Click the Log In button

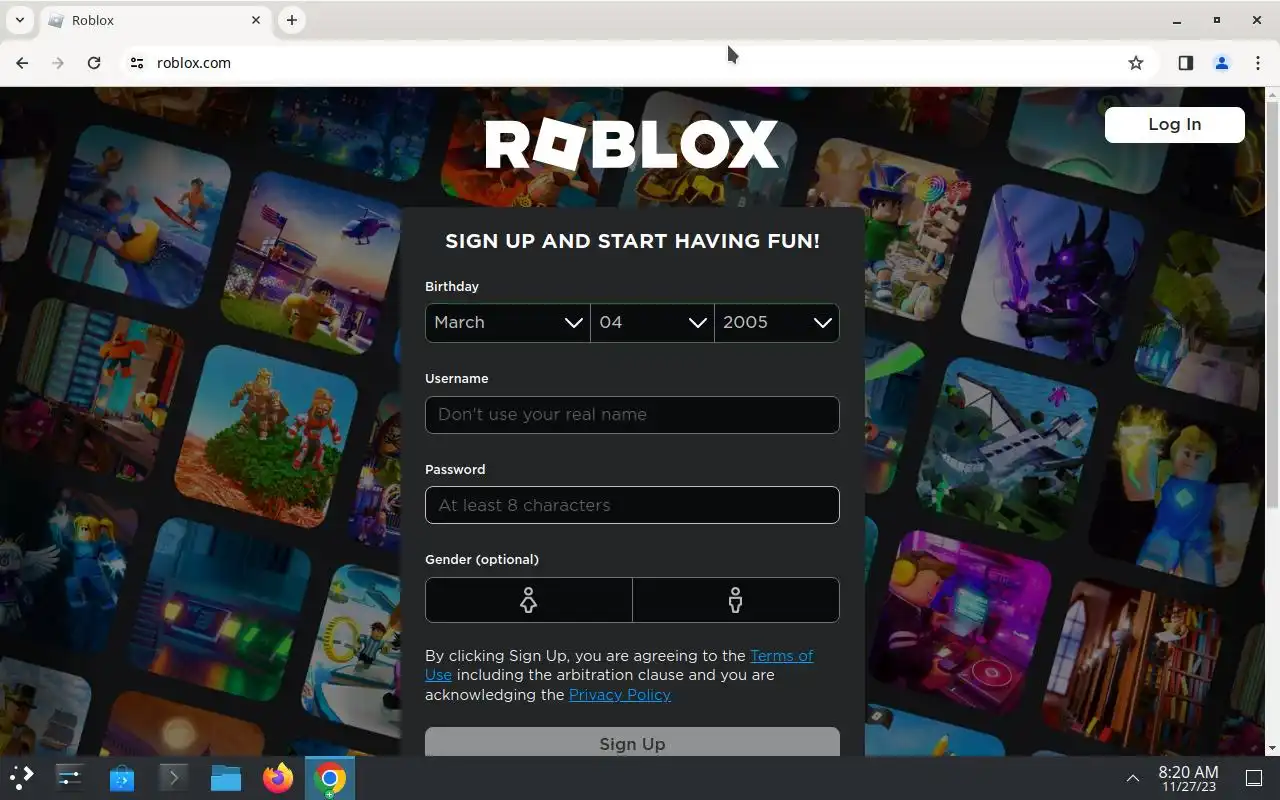pos(1174,125)
